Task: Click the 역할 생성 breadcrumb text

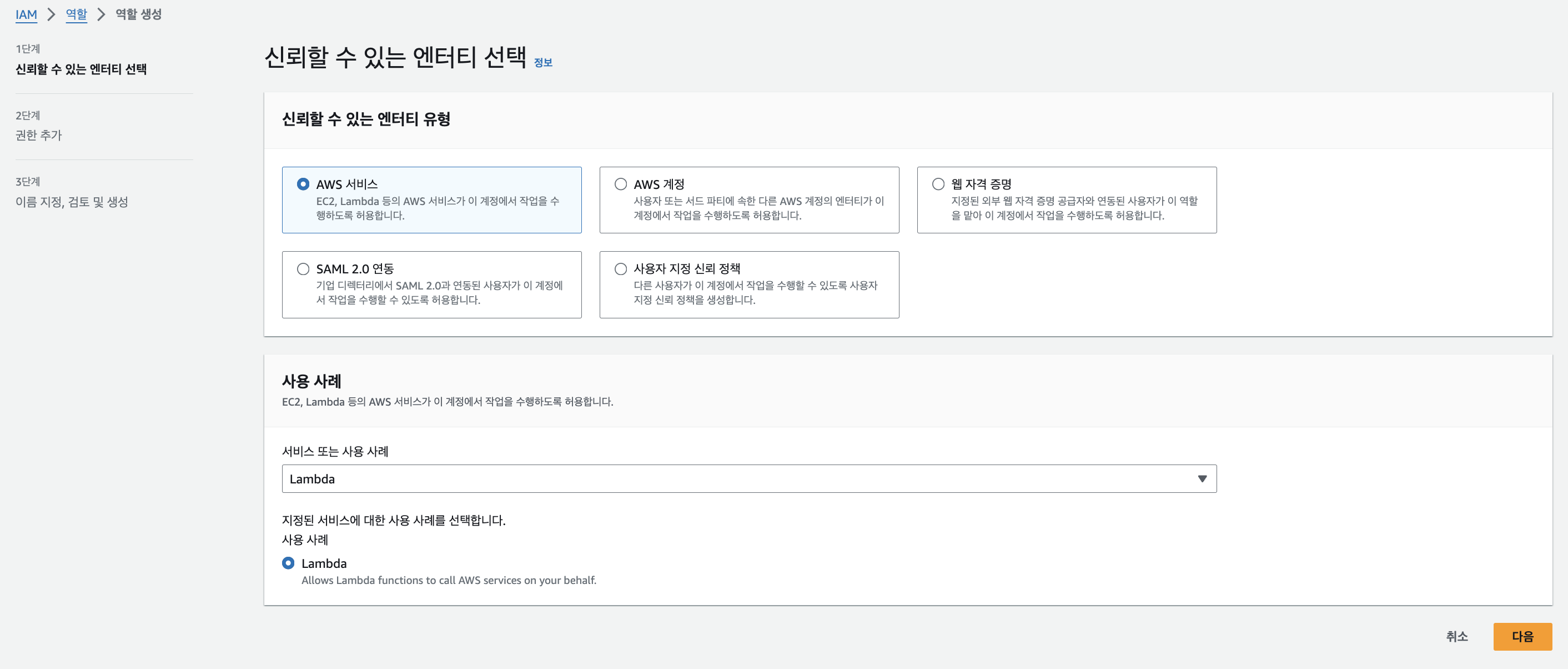Action: click(139, 14)
